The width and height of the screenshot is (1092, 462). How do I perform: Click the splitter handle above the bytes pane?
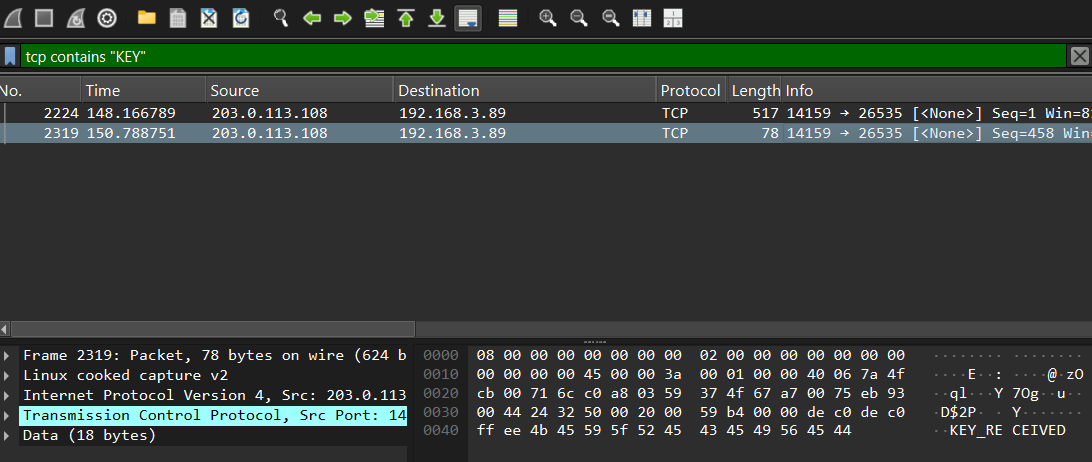pyautogui.click(x=594, y=342)
